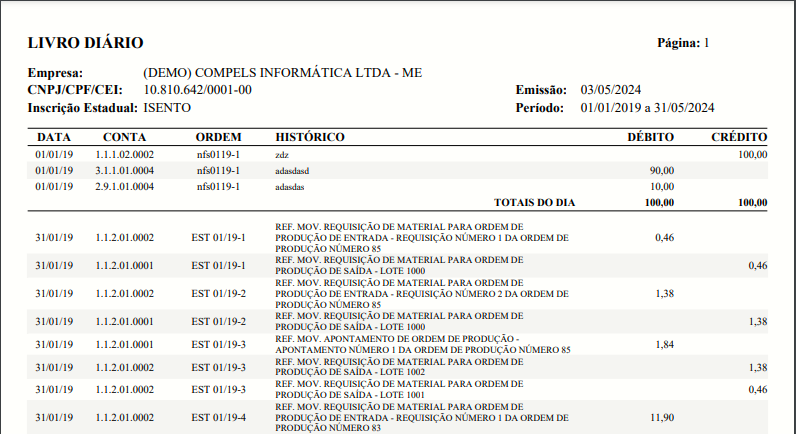The image size is (796, 434).
Task: Click the 'DATA' column header
Action: pos(54,137)
